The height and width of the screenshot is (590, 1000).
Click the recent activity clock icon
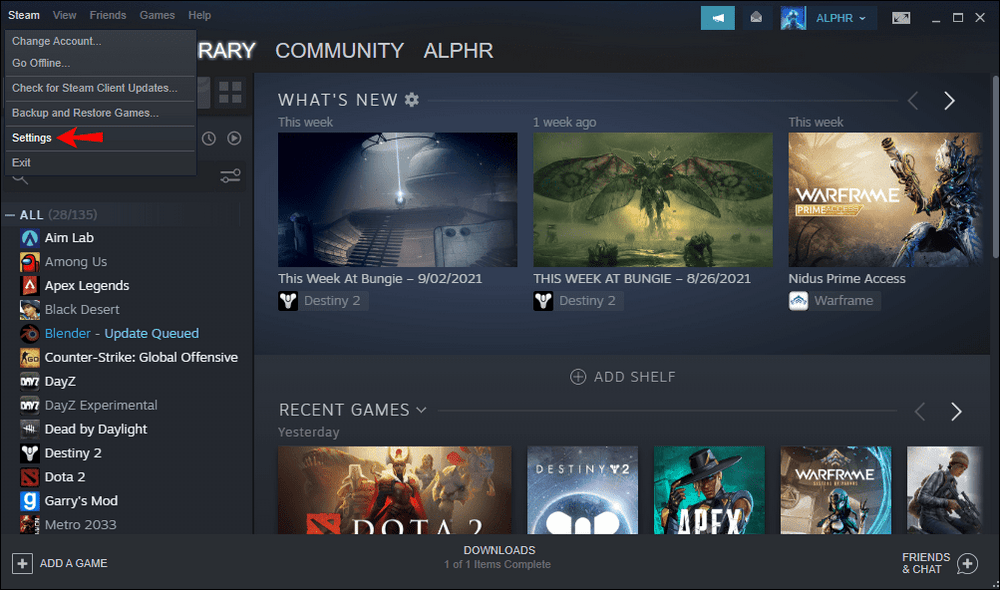point(208,138)
